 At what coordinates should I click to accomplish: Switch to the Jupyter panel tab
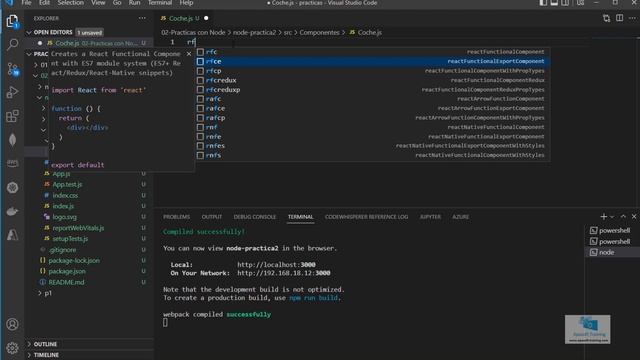point(430,217)
